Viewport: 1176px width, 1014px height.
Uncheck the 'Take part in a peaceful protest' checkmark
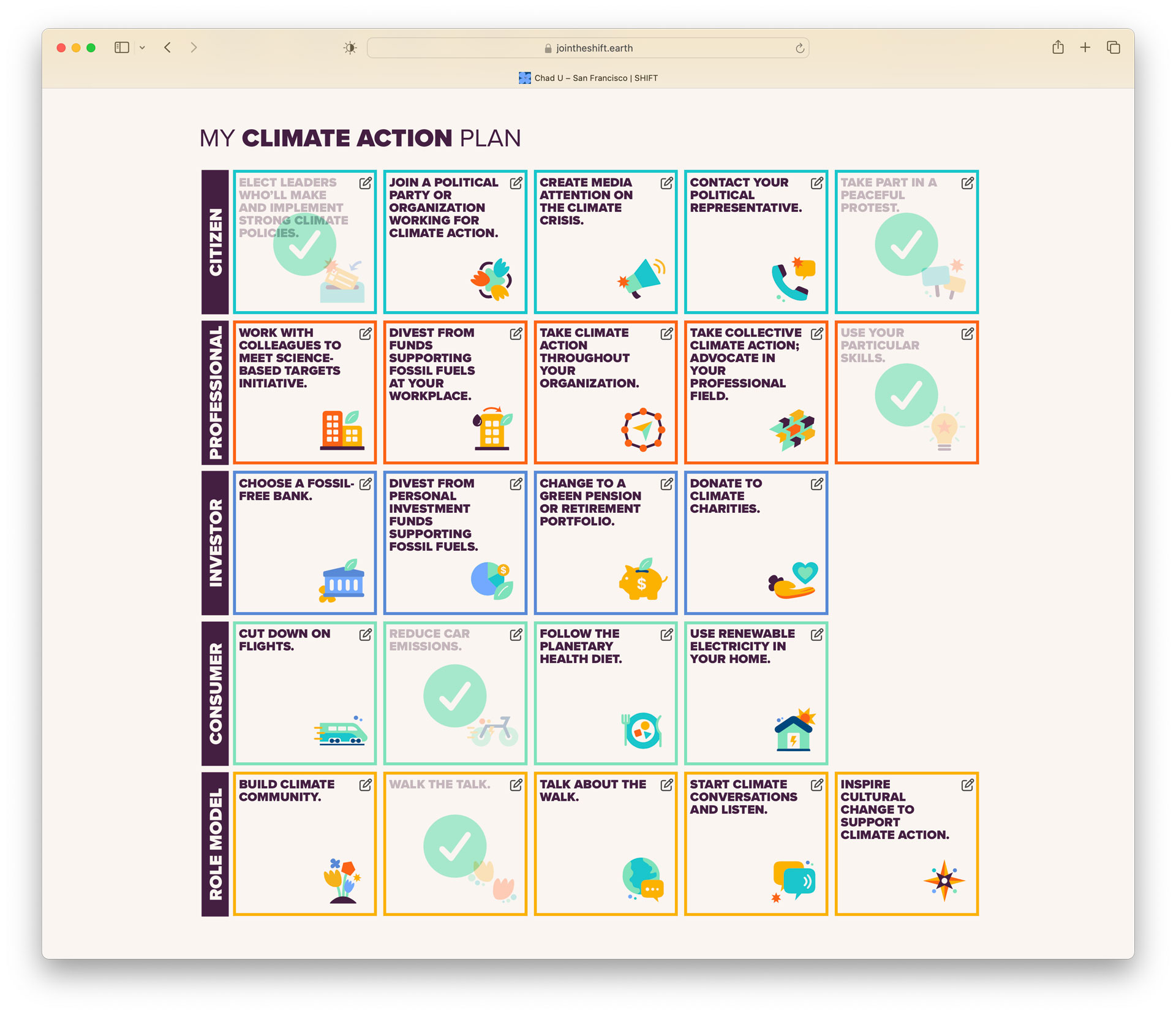(x=906, y=244)
